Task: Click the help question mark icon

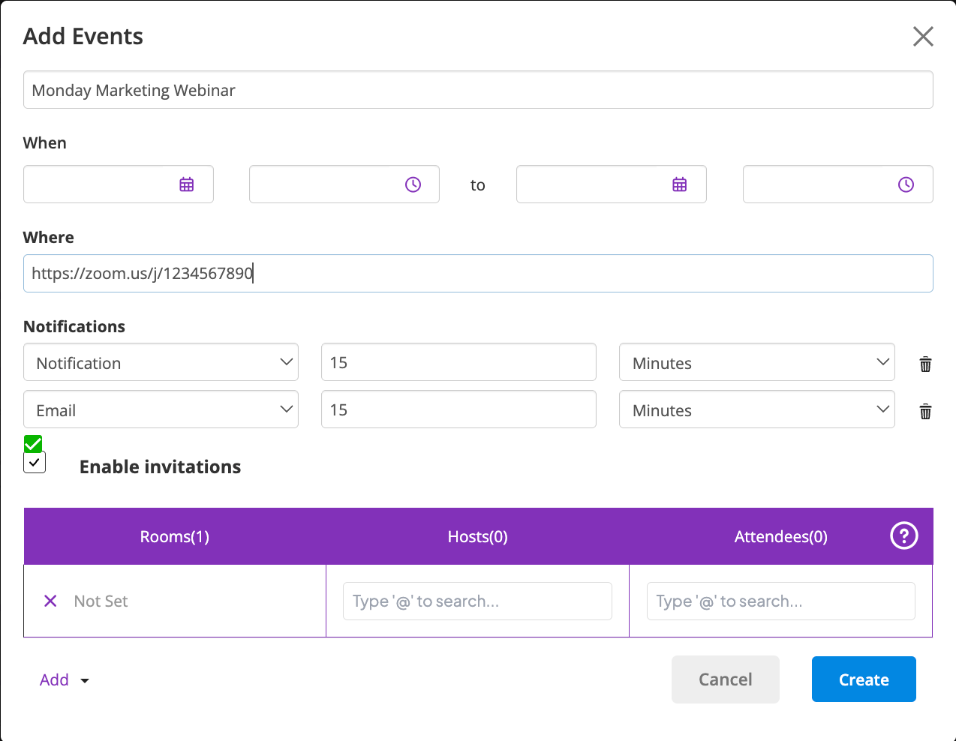Action: [x=904, y=536]
